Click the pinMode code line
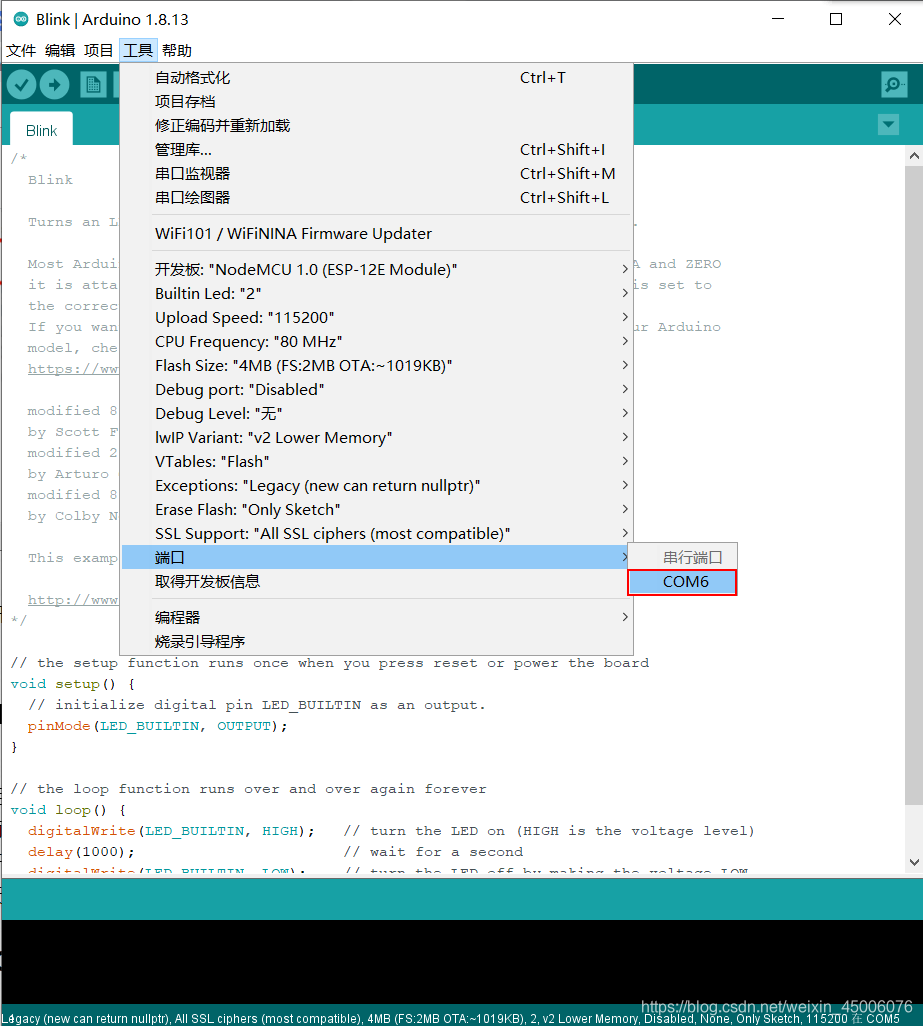923x1026 pixels. (x=157, y=726)
